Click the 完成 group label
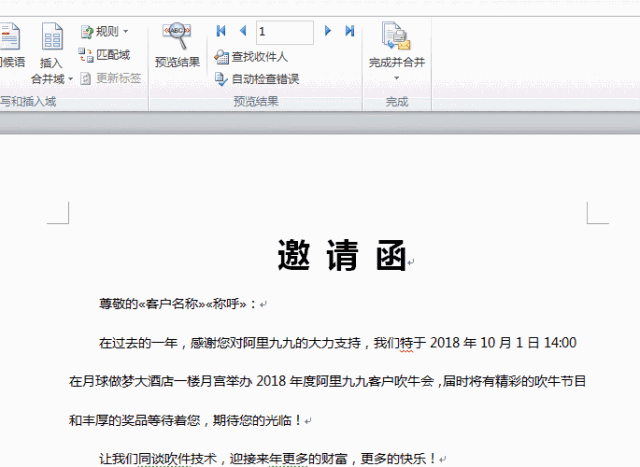The height and width of the screenshot is (467, 640). click(x=397, y=102)
